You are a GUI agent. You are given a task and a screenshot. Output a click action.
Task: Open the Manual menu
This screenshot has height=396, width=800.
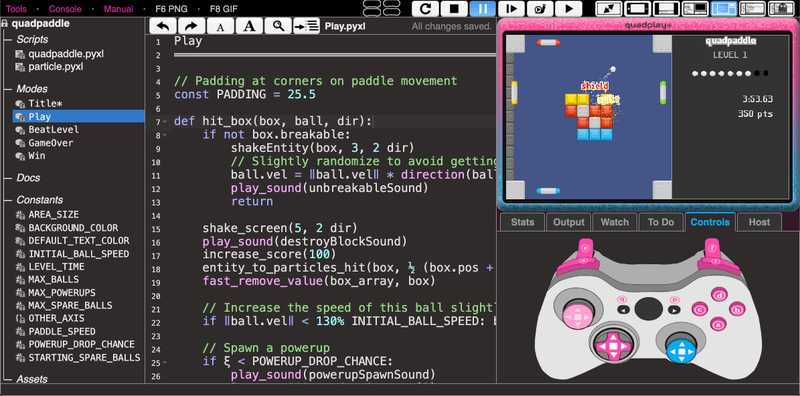118,9
